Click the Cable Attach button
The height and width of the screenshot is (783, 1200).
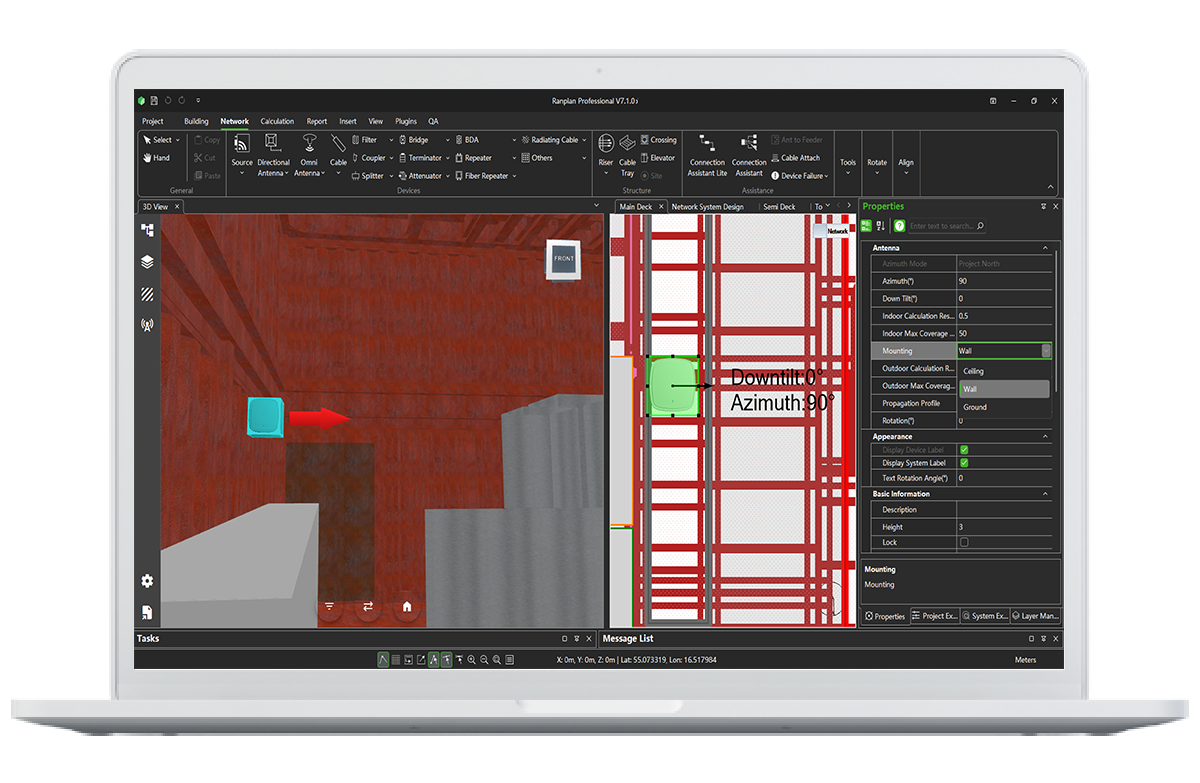(x=795, y=158)
